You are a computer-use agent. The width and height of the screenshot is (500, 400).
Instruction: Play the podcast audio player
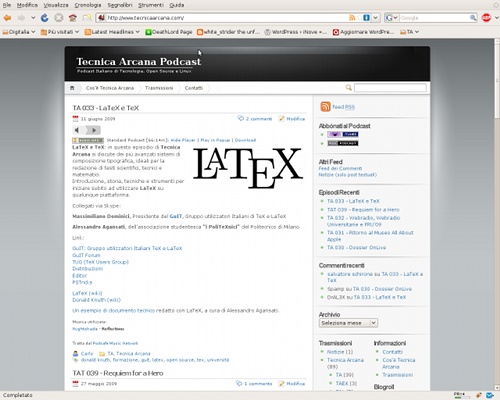coord(94,130)
